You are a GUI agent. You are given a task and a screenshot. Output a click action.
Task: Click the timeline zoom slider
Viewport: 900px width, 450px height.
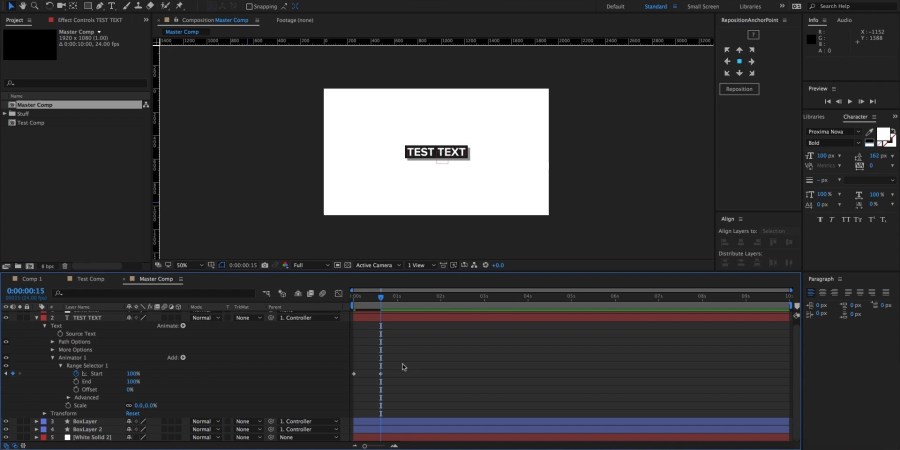375,446
